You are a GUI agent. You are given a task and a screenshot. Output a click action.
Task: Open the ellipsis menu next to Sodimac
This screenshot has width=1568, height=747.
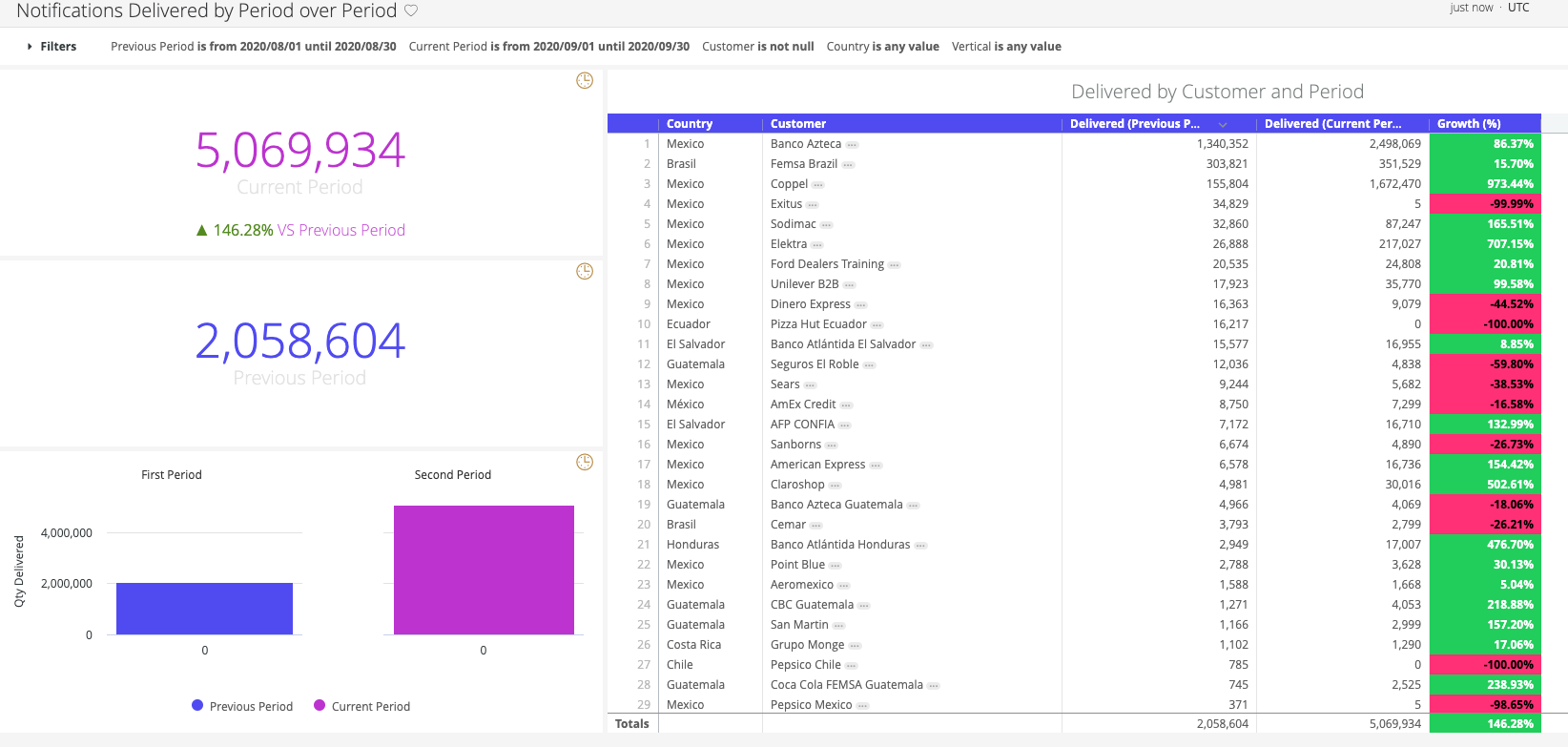[827, 225]
